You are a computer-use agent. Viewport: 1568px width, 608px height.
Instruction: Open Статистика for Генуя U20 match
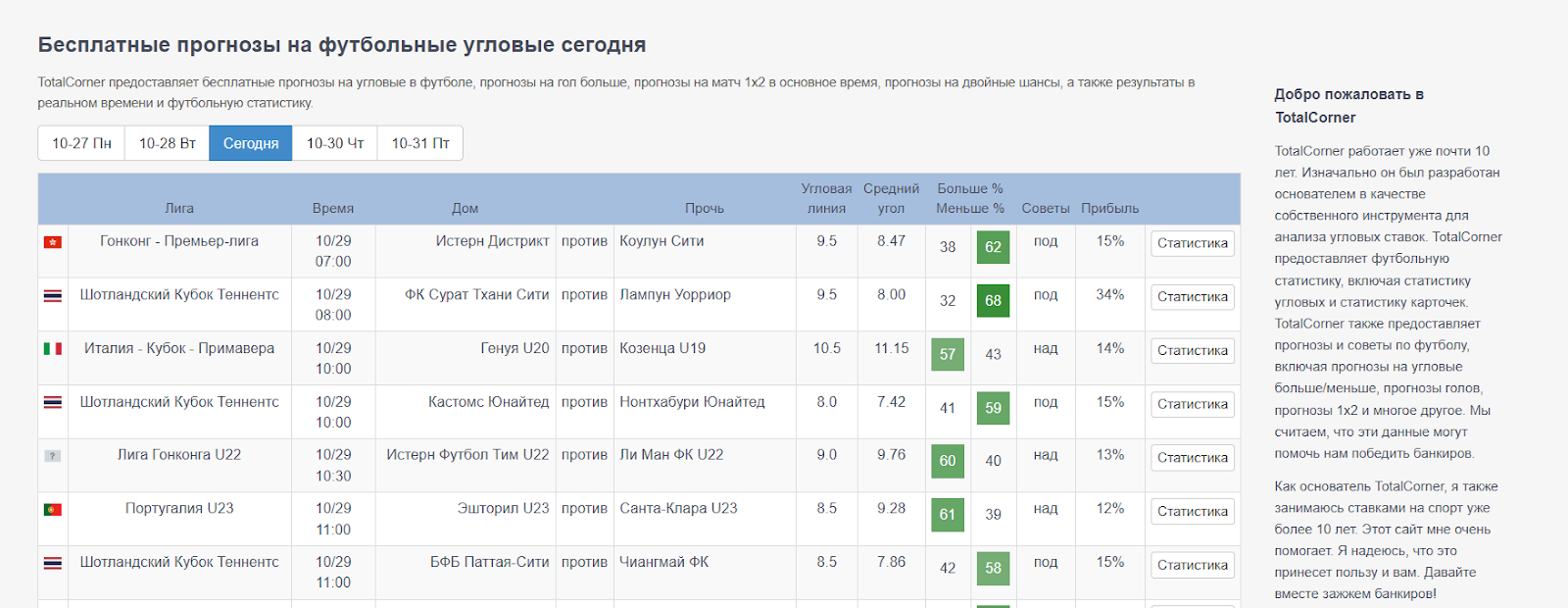[x=1192, y=351]
